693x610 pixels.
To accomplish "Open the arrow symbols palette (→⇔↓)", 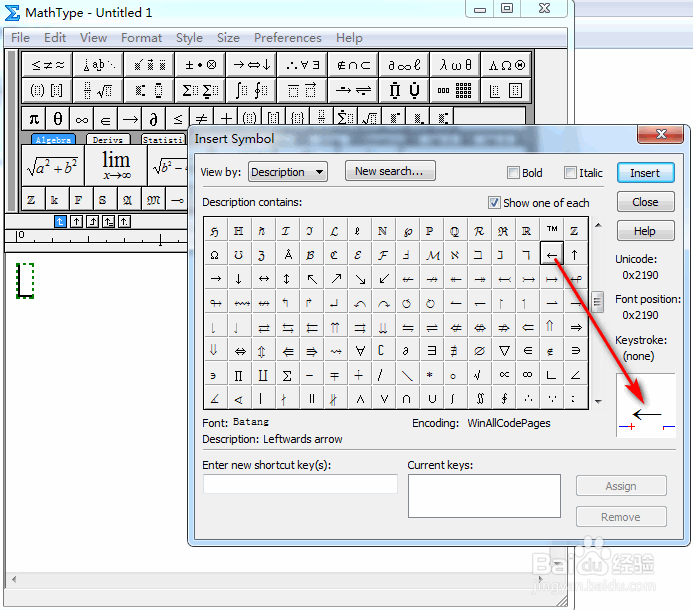I will [251, 65].
